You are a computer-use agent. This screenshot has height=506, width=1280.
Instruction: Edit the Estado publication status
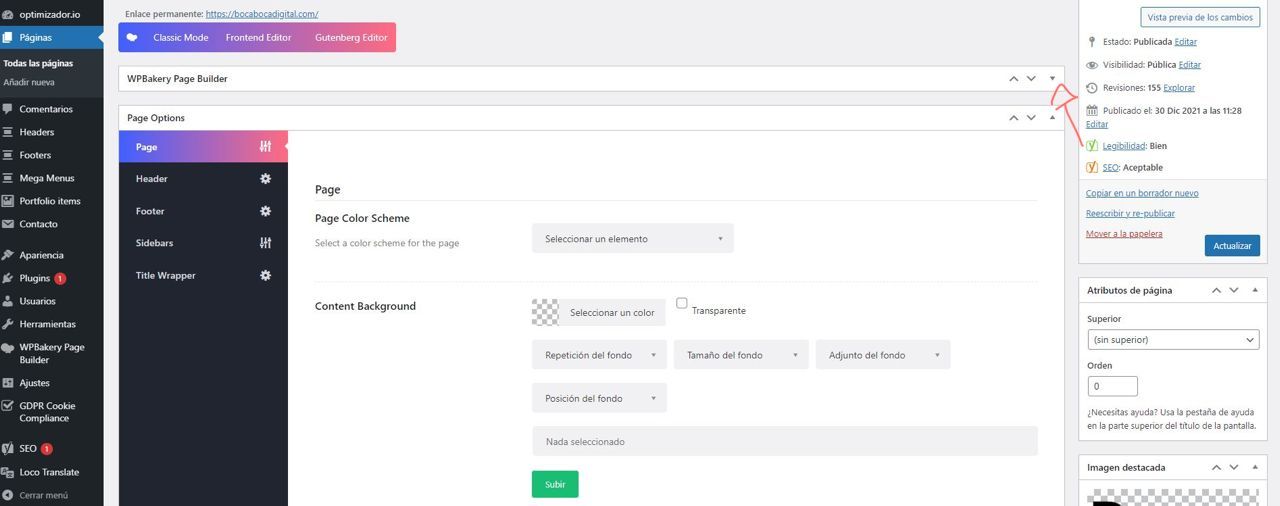point(1185,42)
